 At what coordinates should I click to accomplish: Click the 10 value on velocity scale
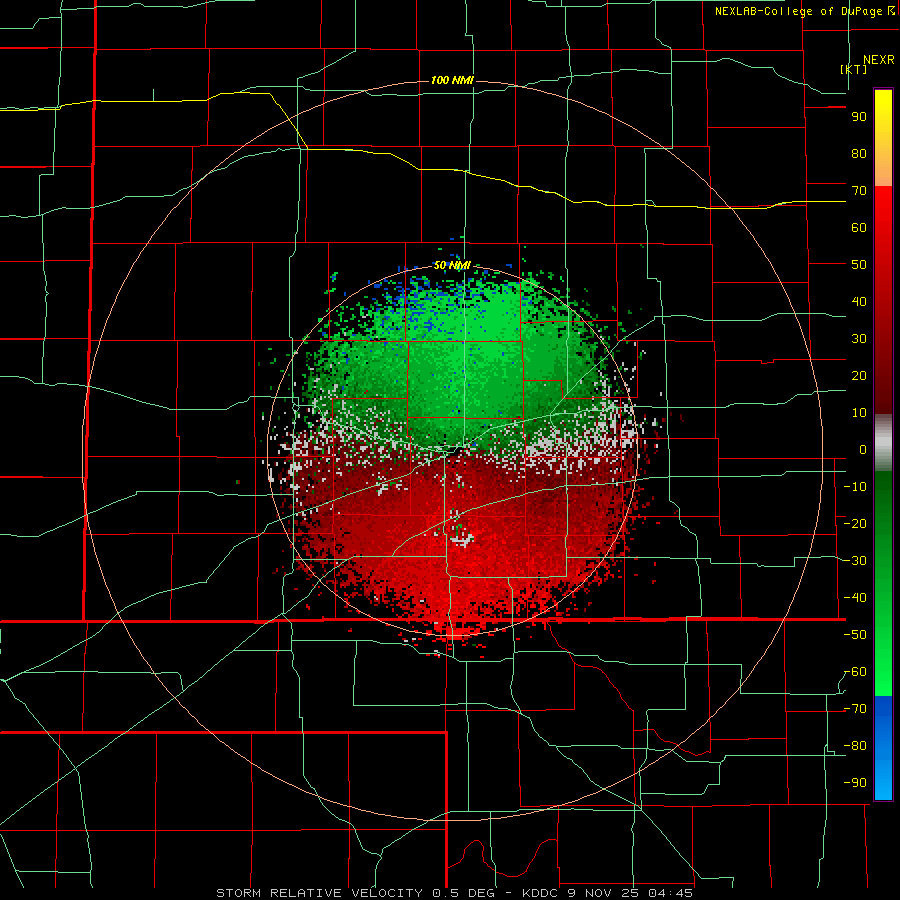[859, 413]
